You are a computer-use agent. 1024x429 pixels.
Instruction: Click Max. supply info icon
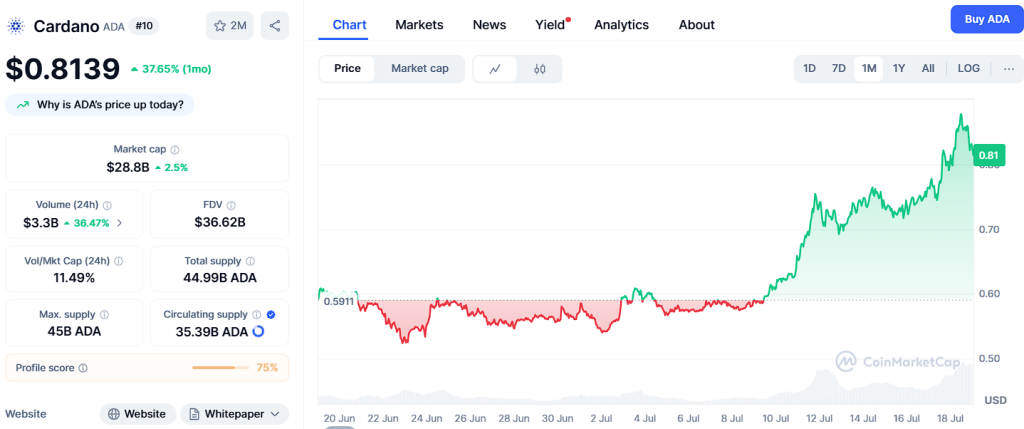(104, 315)
